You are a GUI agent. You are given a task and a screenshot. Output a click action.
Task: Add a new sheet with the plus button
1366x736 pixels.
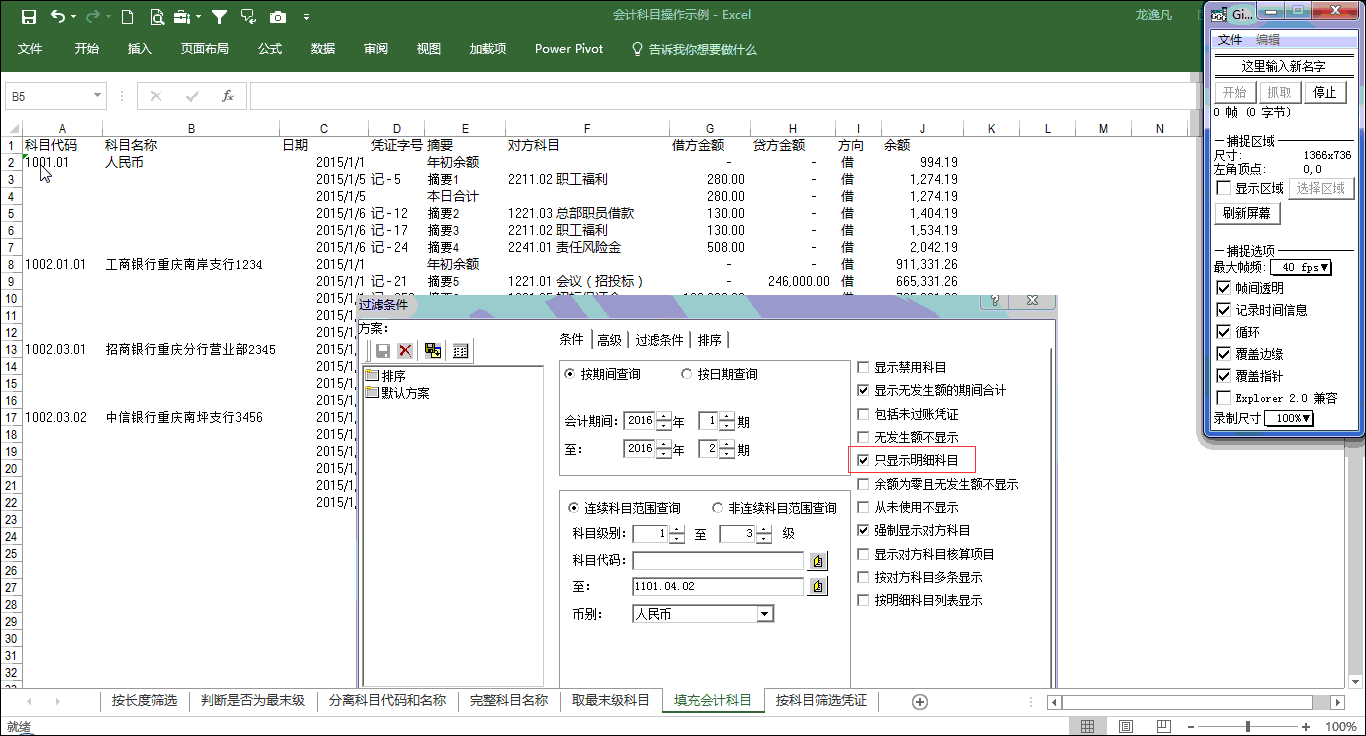(920, 702)
